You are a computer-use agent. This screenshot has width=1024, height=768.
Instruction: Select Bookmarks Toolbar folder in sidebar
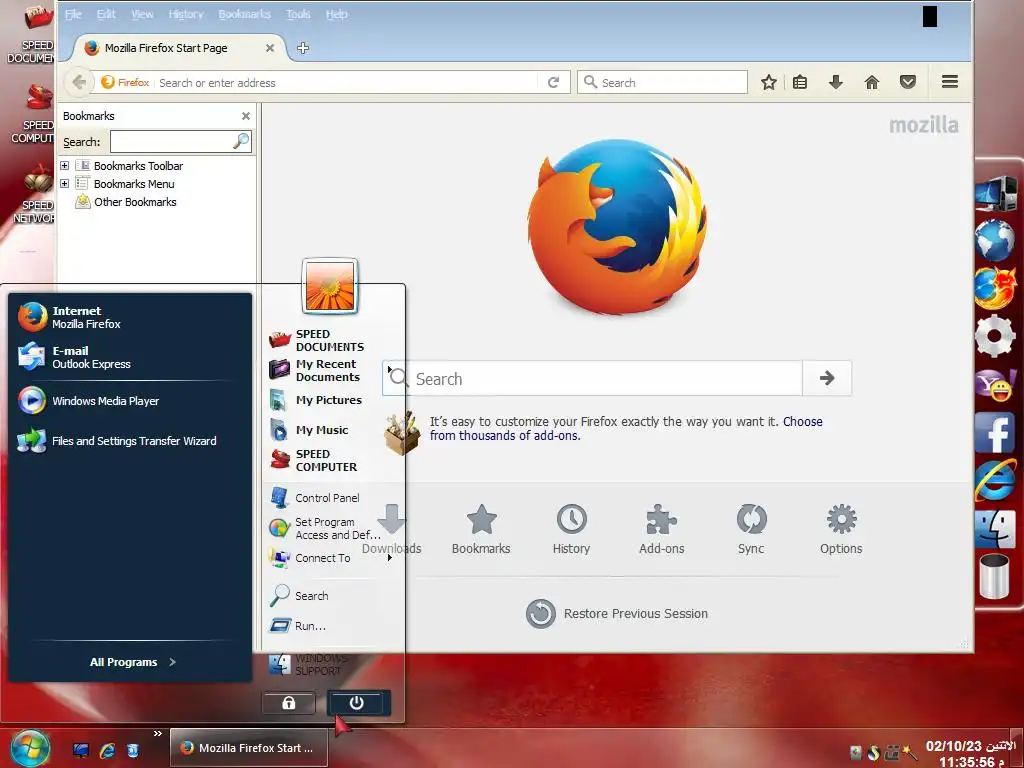coord(138,166)
